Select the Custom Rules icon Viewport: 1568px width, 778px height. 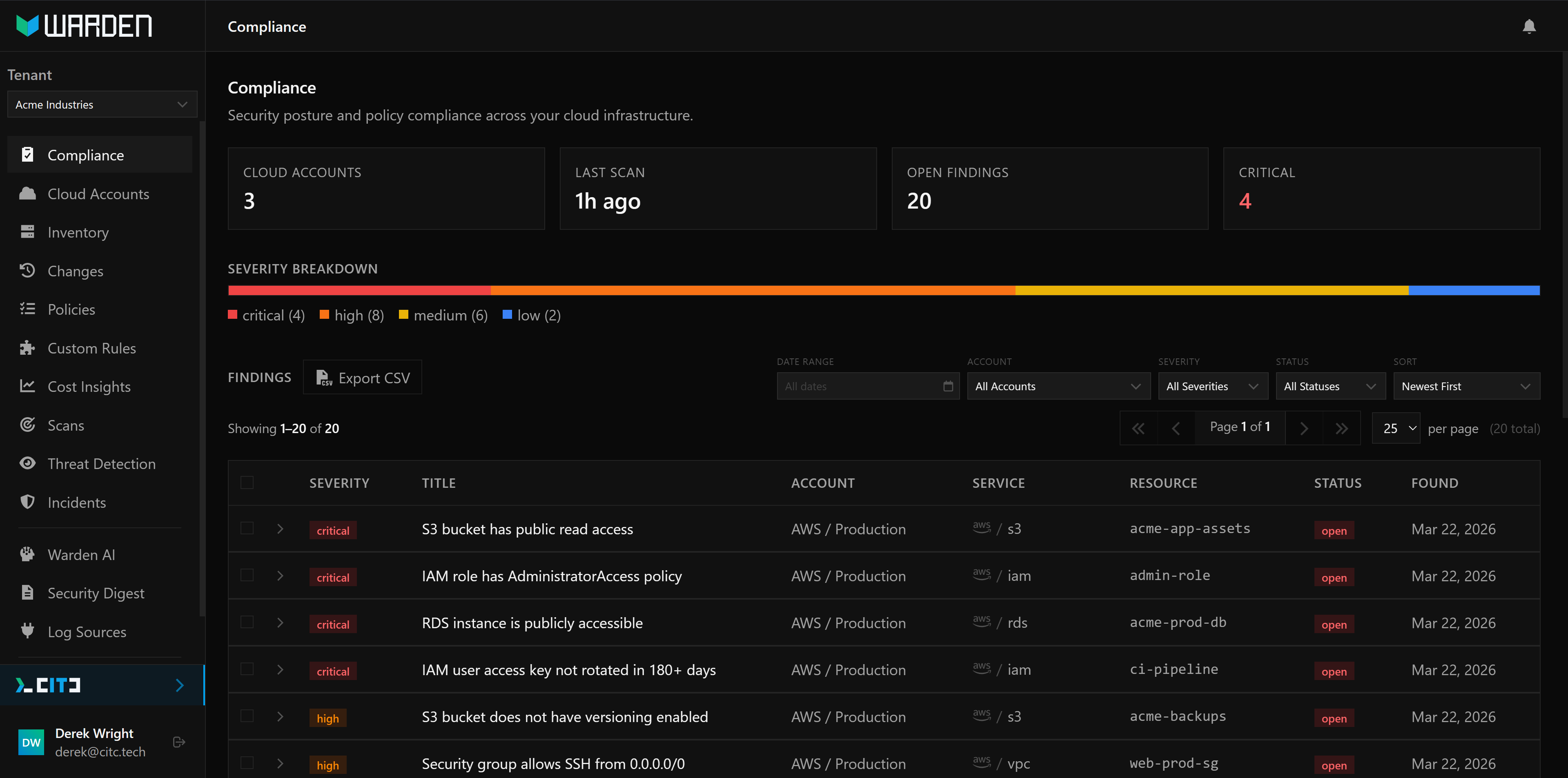28,347
